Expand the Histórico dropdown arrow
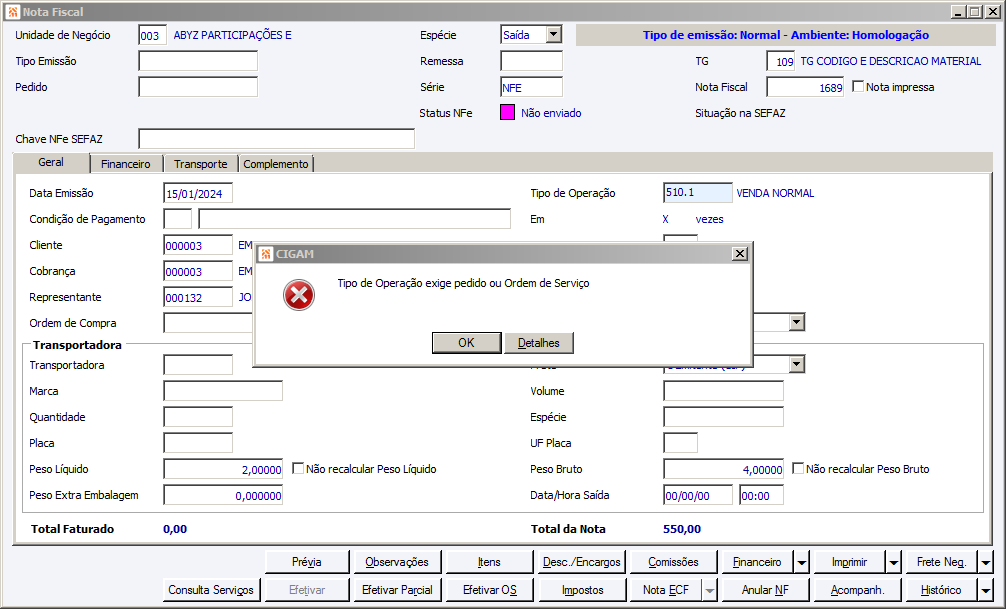The image size is (1006, 609). [985, 590]
